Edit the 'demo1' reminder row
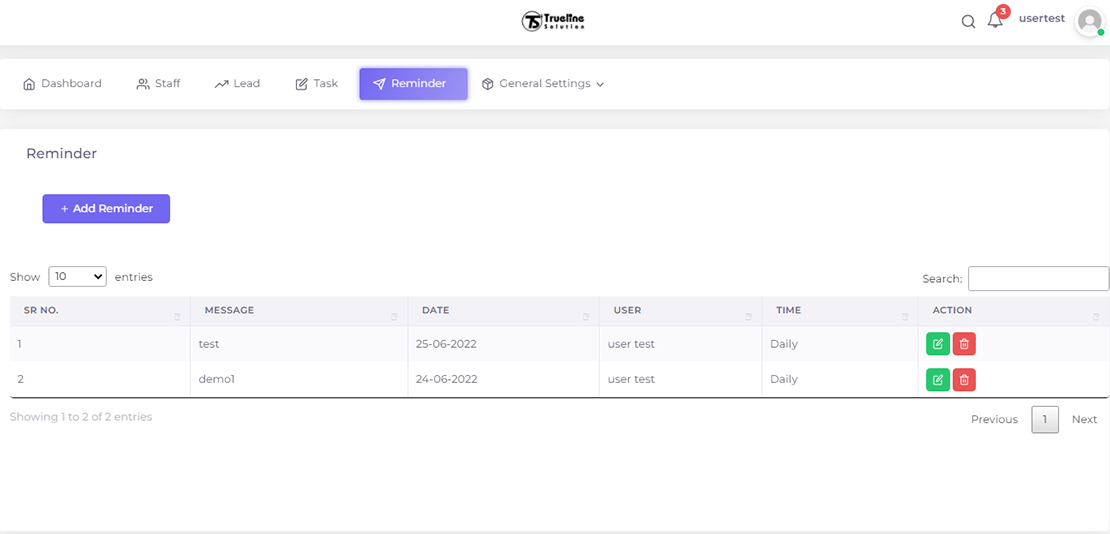 (938, 380)
